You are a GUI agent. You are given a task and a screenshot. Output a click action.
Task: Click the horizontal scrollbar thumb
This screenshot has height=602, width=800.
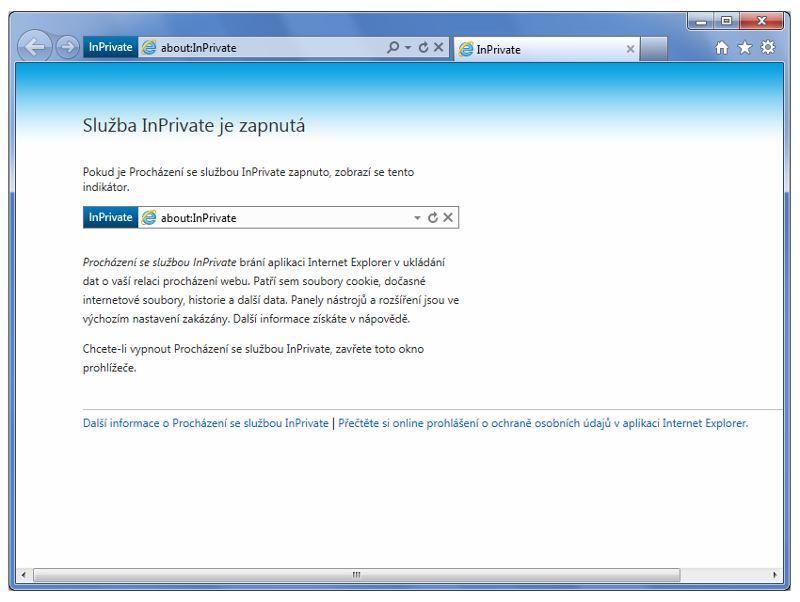tap(356, 575)
